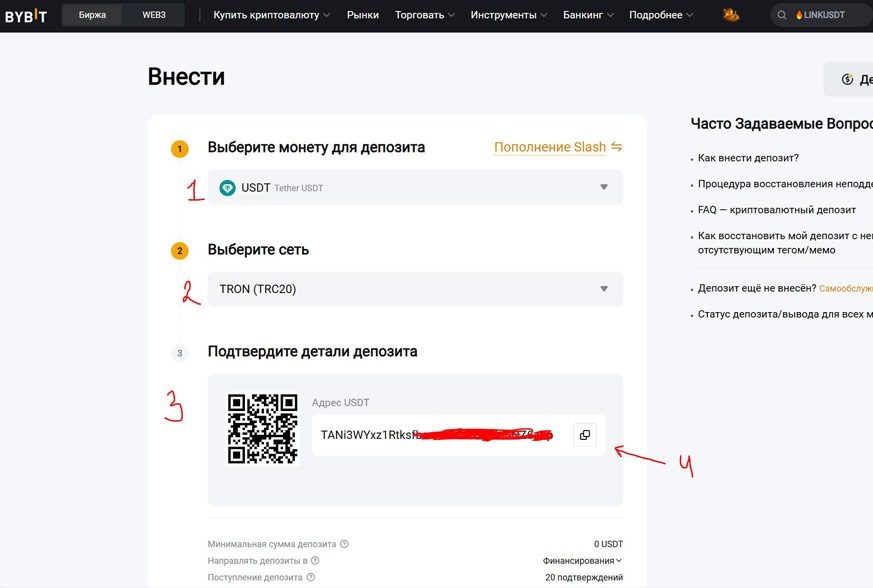
Task: Show info about Минимальная сумма депозита
Action: coord(345,544)
